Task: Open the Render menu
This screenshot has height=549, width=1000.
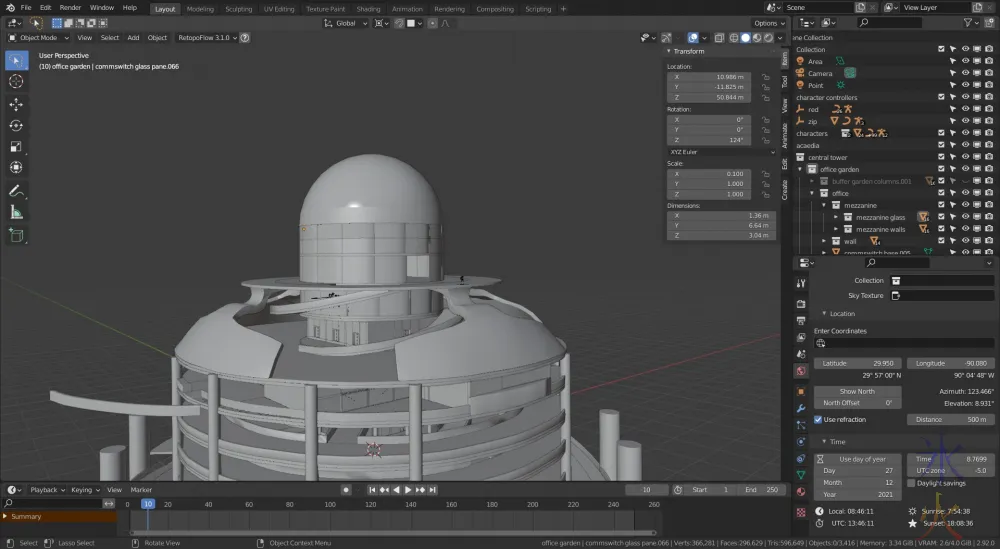Action: point(70,8)
